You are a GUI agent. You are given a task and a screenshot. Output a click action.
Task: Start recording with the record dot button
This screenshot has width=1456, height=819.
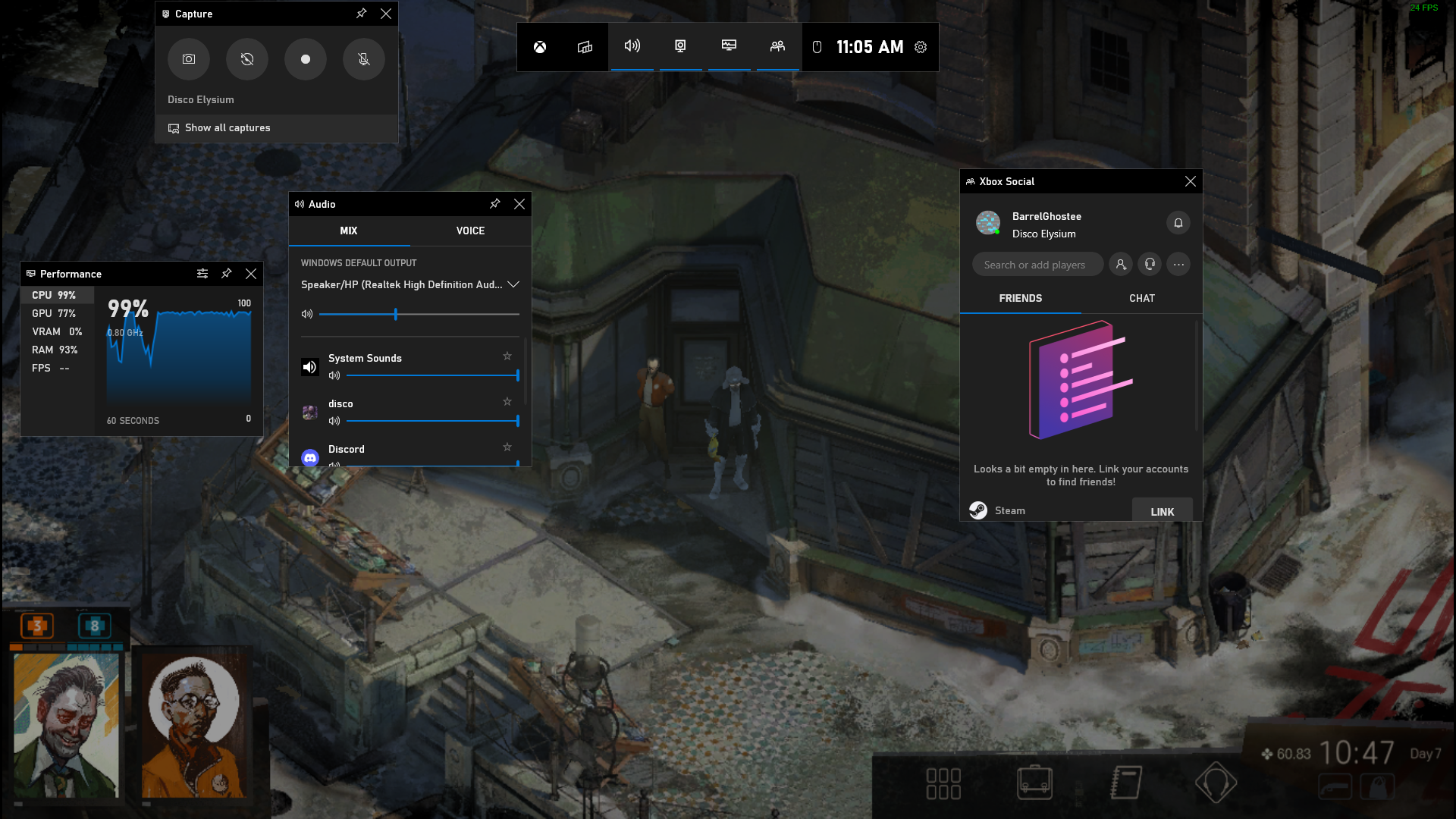pyautogui.click(x=306, y=59)
